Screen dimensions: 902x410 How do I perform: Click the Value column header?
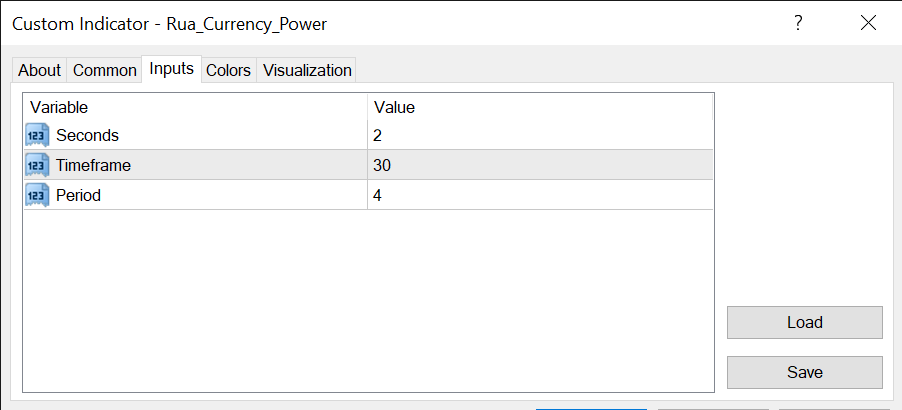540,107
